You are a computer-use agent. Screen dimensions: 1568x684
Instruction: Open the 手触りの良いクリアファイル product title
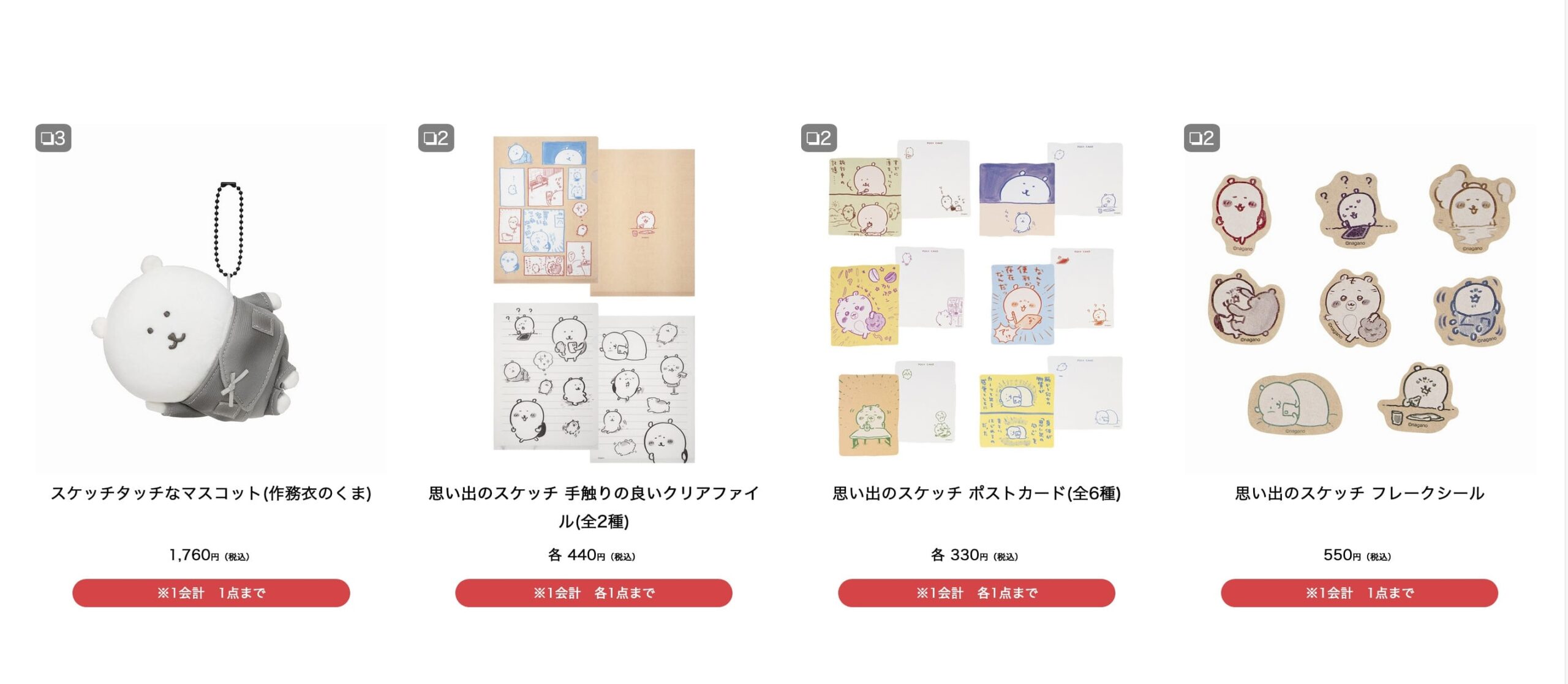tap(594, 507)
